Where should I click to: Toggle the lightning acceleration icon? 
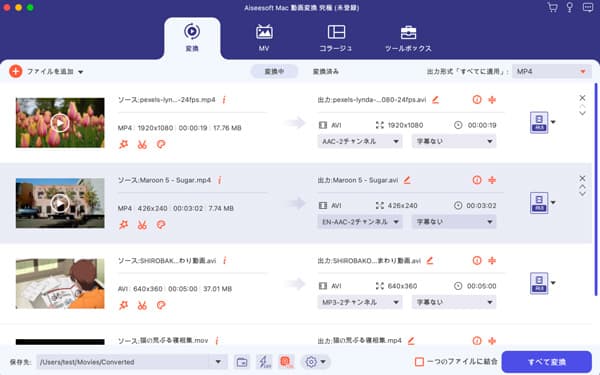(x=264, y=362)
